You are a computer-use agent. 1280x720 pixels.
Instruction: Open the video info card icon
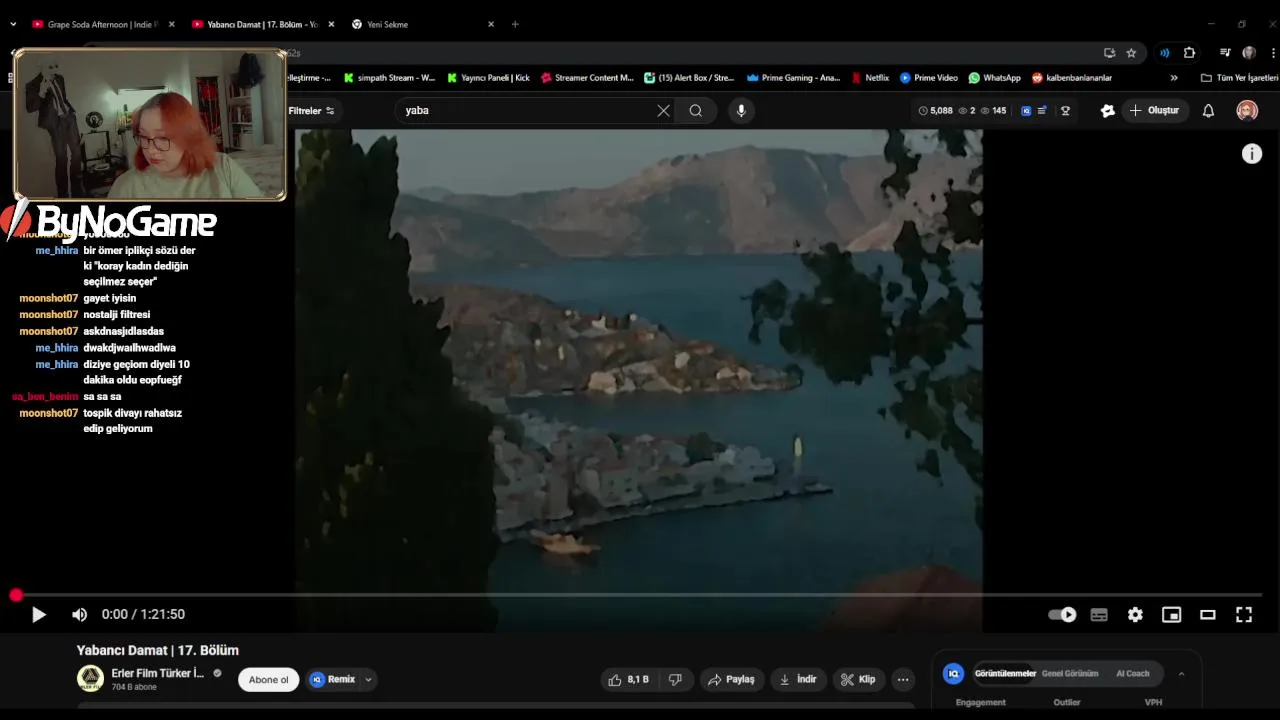click(1252, 154)
